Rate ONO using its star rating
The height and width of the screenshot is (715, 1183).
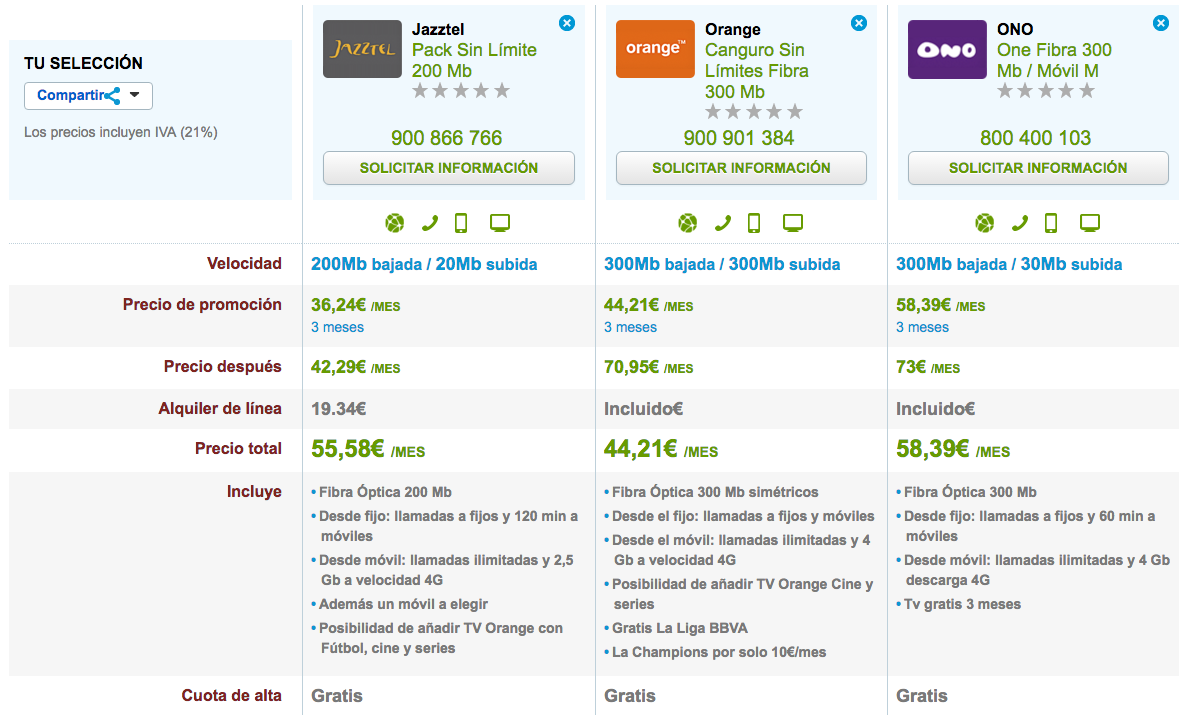pos(1046,91)
